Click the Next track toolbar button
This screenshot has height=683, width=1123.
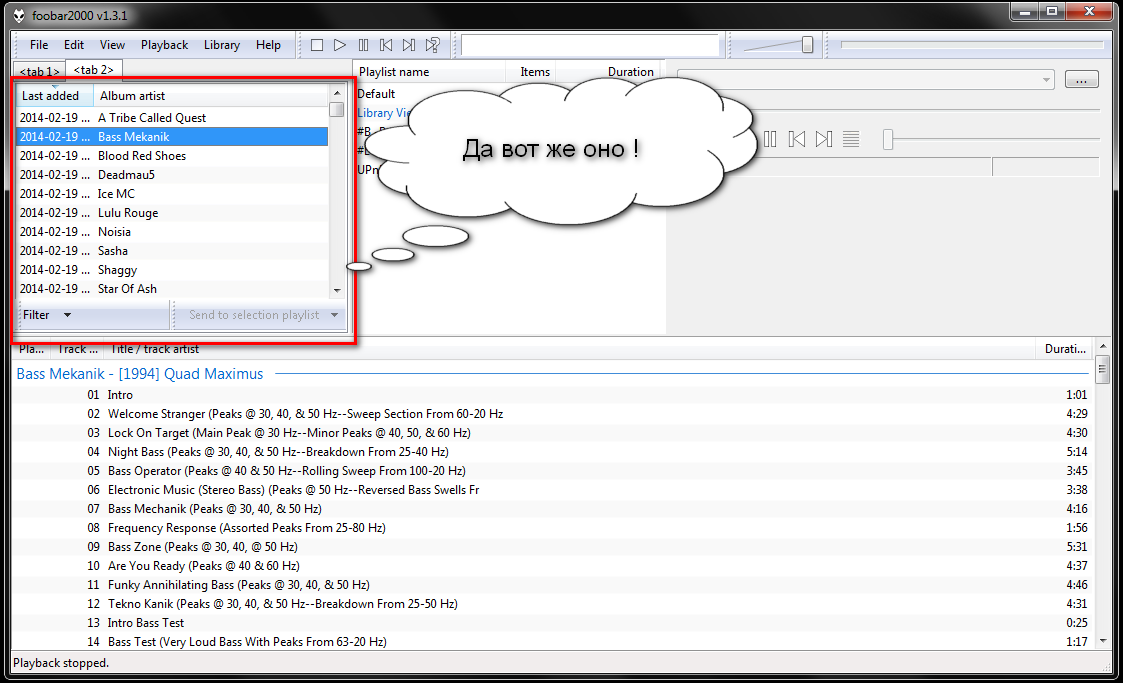click(409, 45)
